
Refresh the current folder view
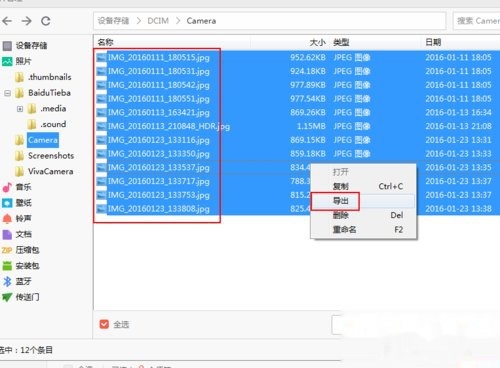46,21
